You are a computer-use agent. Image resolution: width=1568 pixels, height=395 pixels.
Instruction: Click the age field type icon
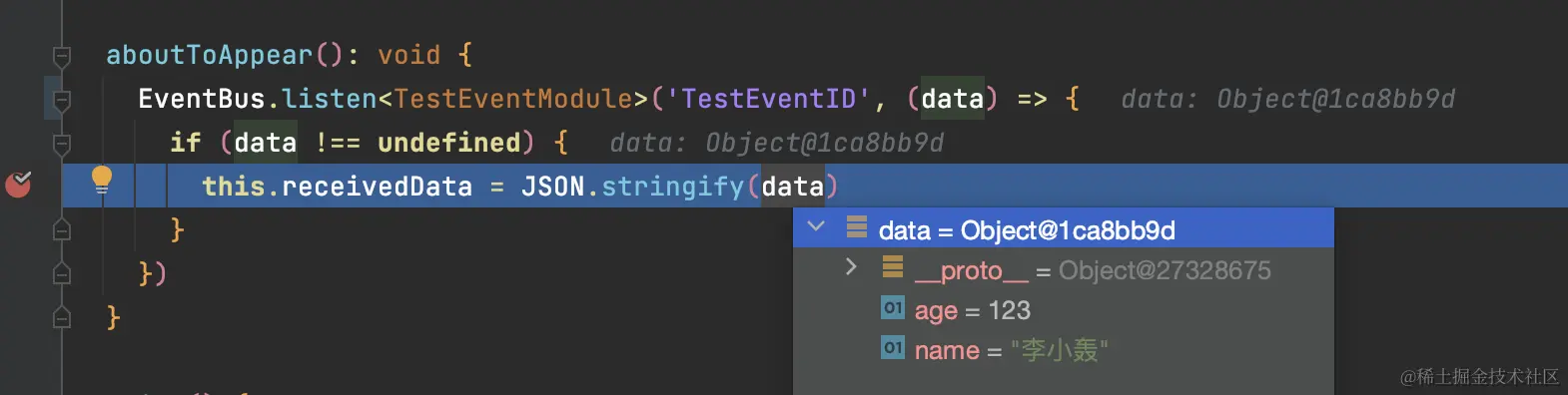[893, 308]
